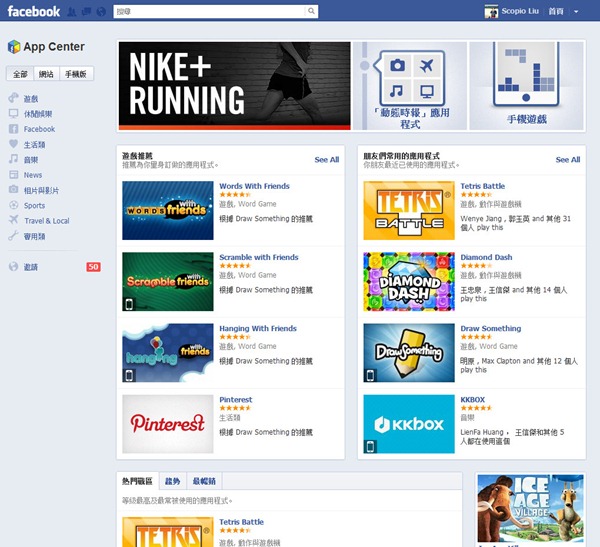Click the star rating under Pinterest
The height and width of the screenshot is (547, 600).
pos(235,408)
